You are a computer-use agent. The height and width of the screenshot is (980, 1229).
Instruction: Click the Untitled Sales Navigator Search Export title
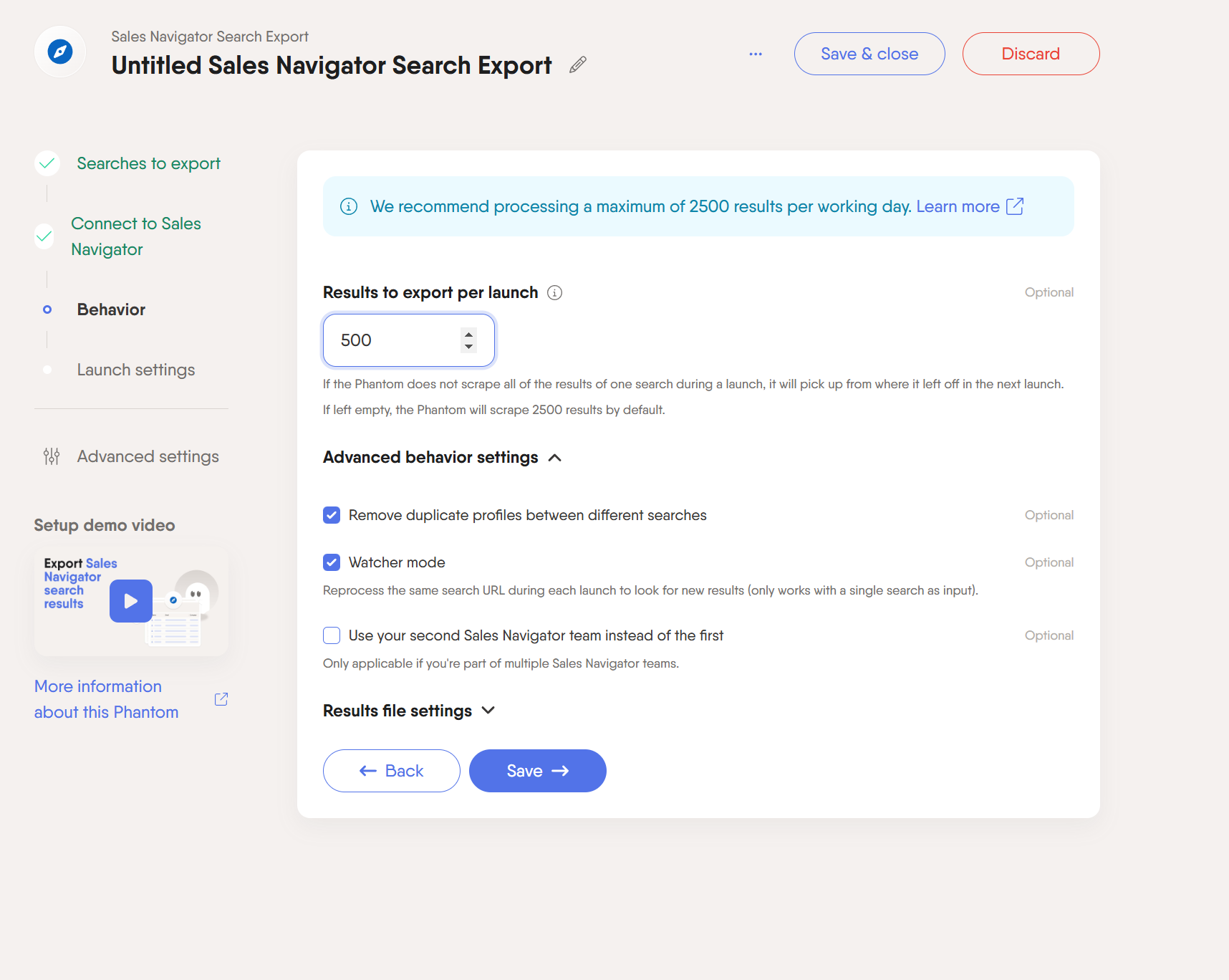[x=332, y=65]
